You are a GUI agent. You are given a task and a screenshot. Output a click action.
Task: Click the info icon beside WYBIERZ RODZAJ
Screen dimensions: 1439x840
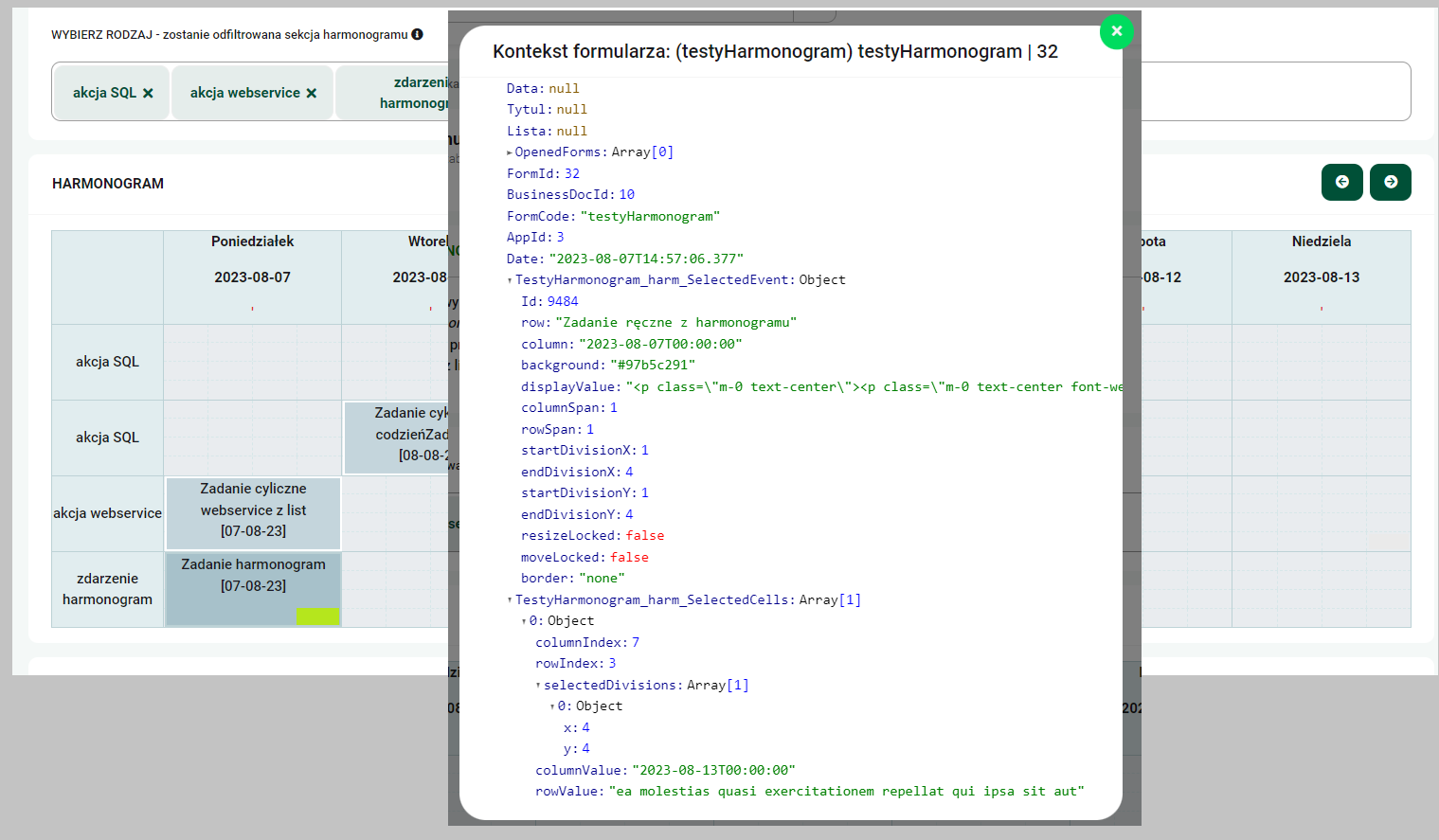(x=417, y=34)
